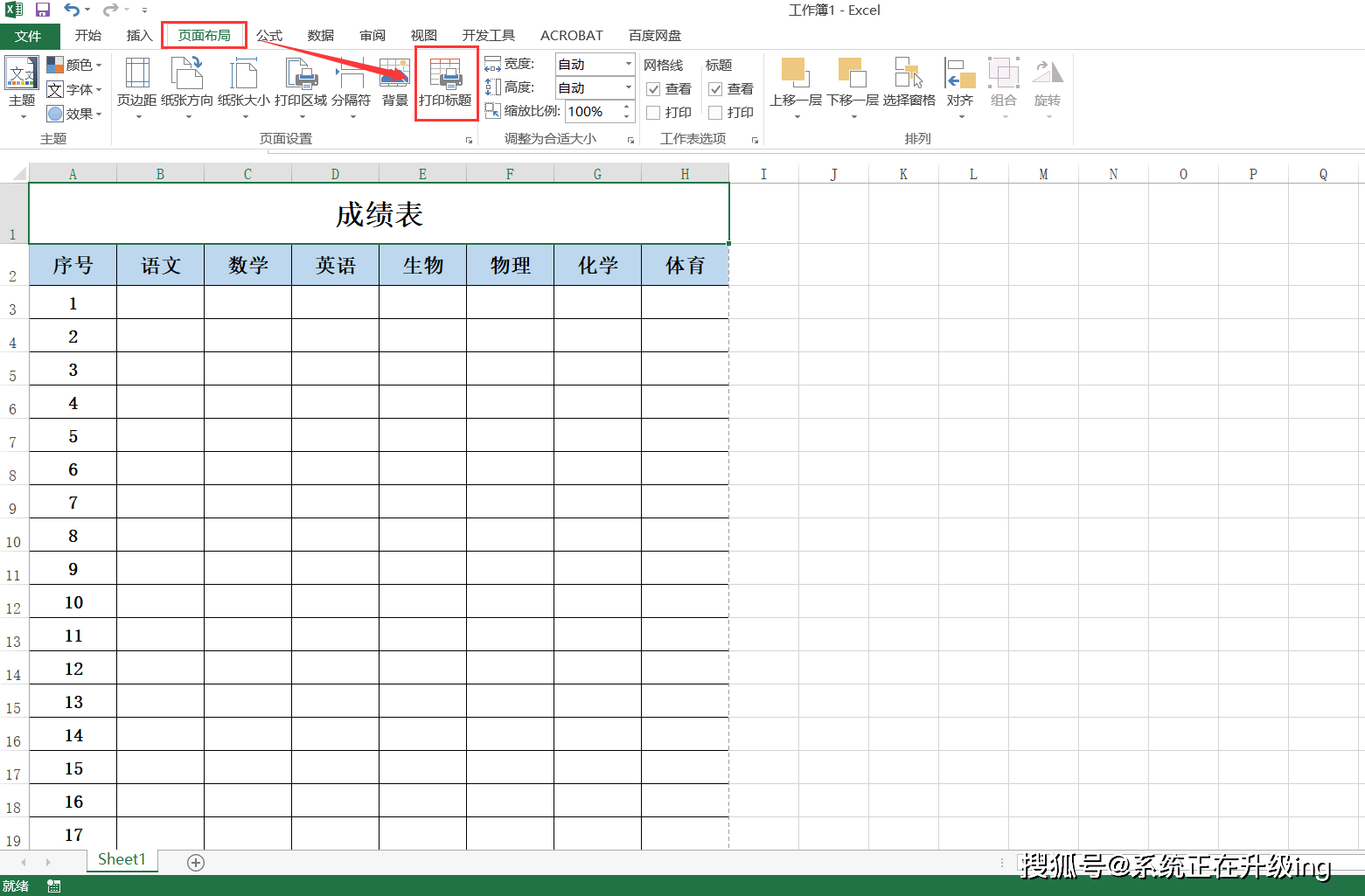Select the 成绩表 title cell
The image size is (1365, 896).
380,213
